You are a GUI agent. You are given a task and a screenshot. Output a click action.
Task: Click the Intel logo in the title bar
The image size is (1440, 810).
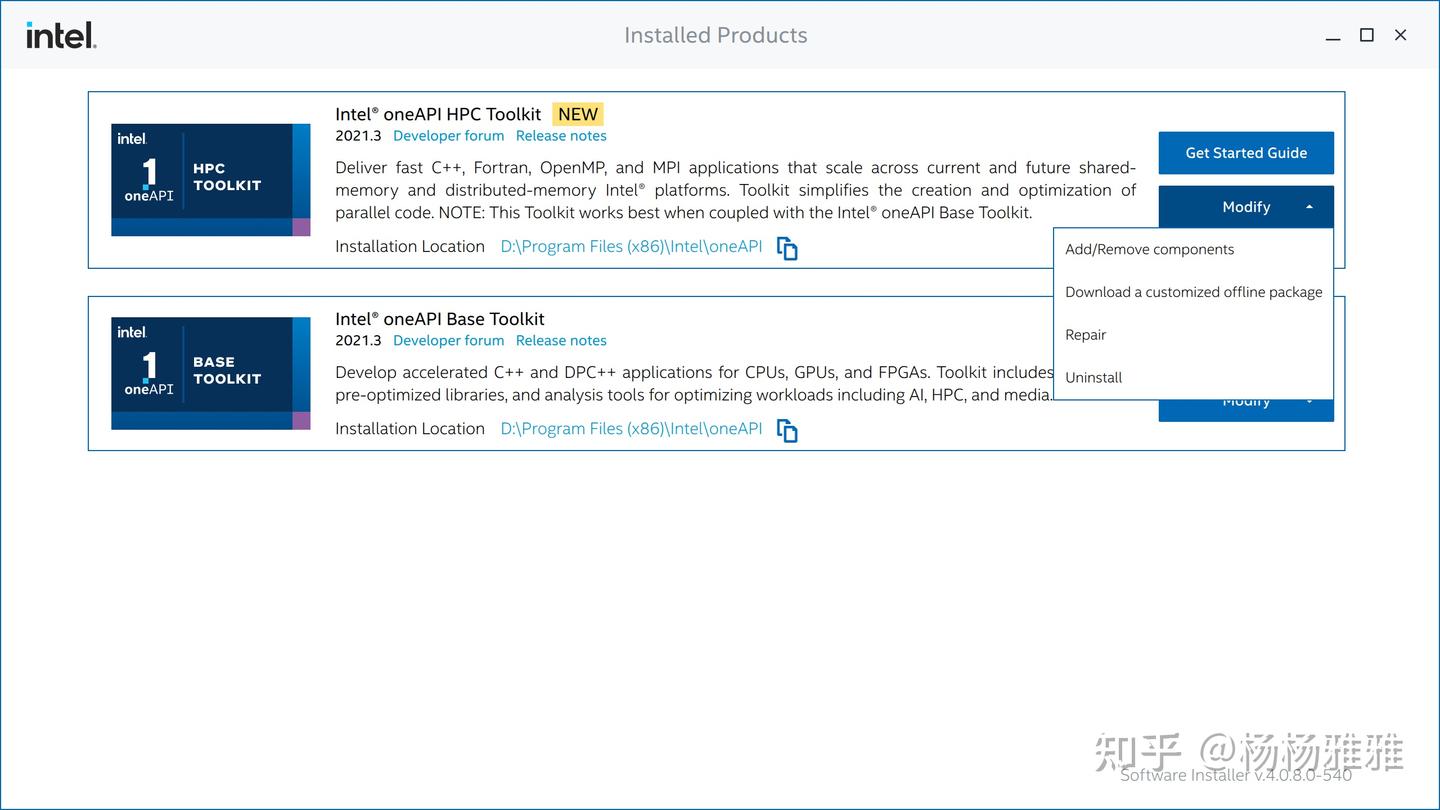[x=60, y=34]
